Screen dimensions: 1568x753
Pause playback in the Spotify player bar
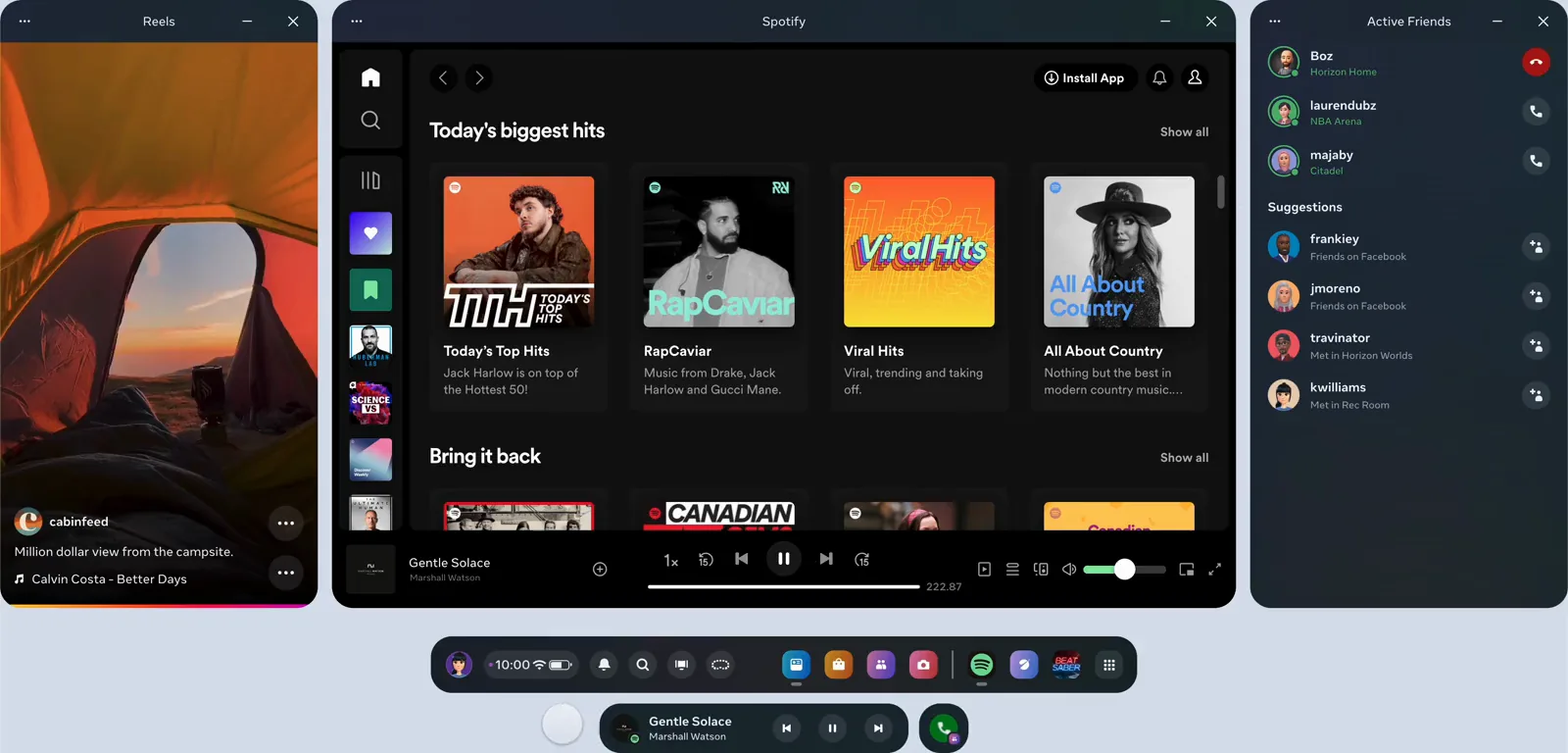click(783, 558)
